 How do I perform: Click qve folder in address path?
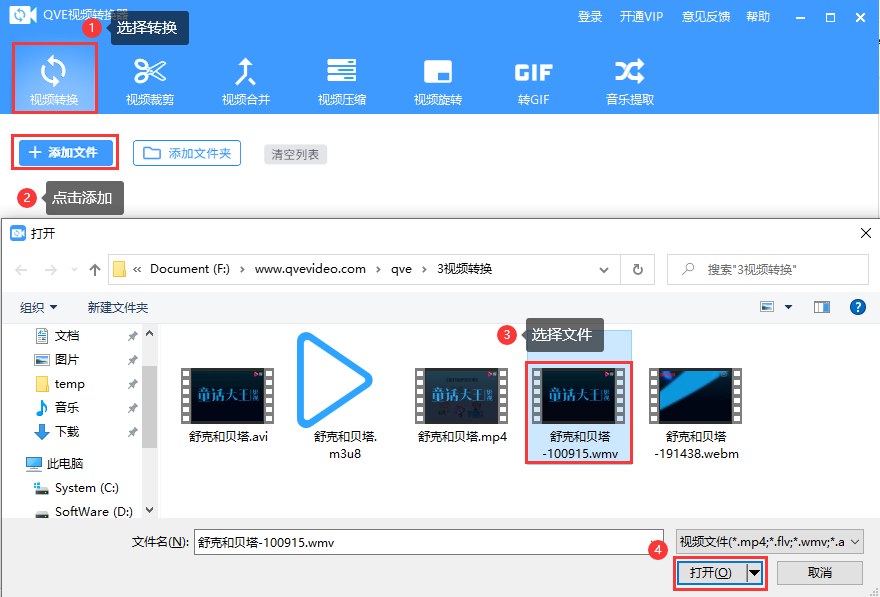401,269
